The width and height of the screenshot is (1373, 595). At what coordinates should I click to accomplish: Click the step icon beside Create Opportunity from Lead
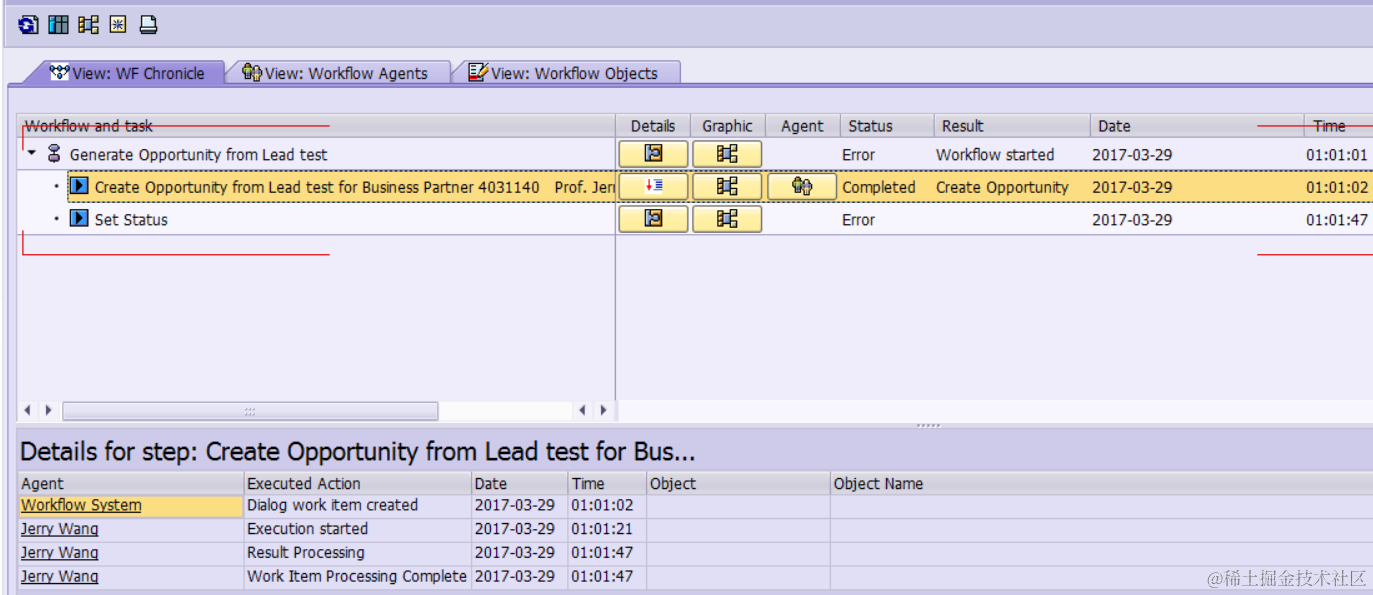tap(80, 187)
